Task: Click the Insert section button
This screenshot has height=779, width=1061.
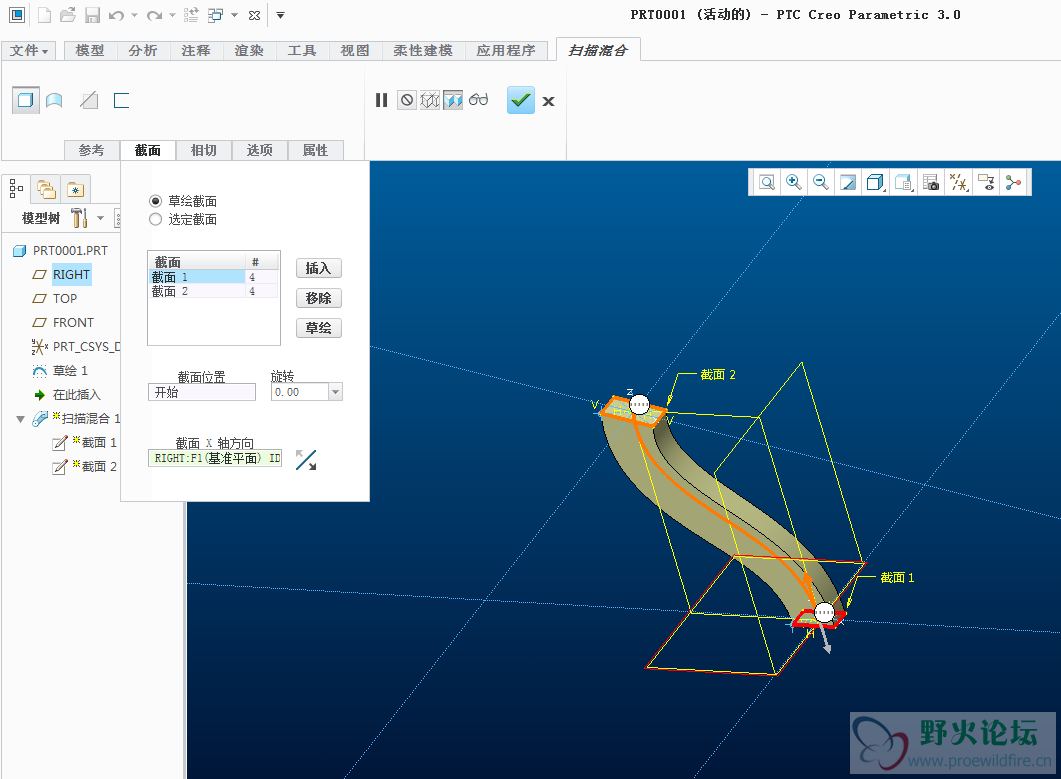Action: point(319,268)
